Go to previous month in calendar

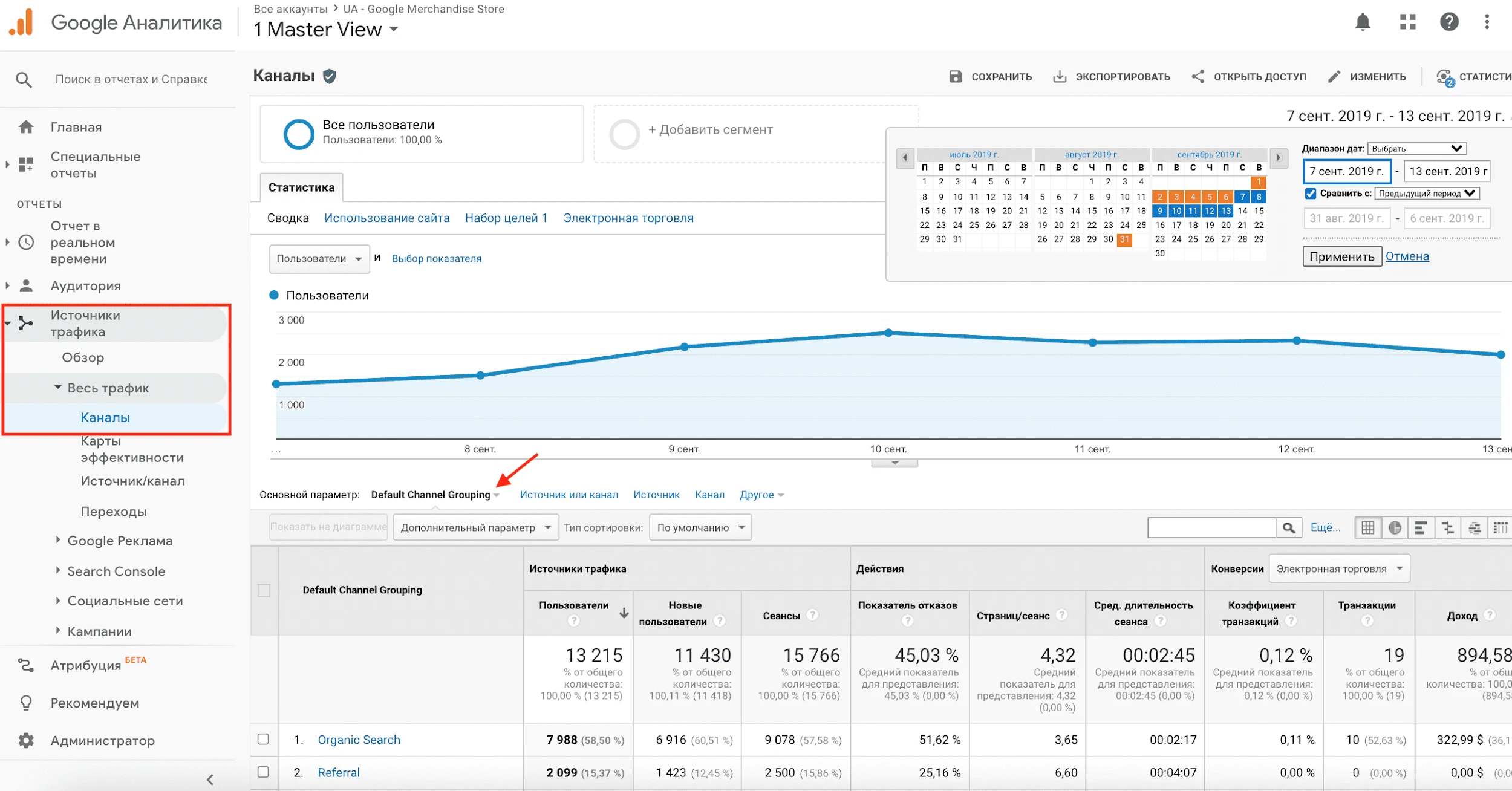pyautogui.click(x=905, y=158)
